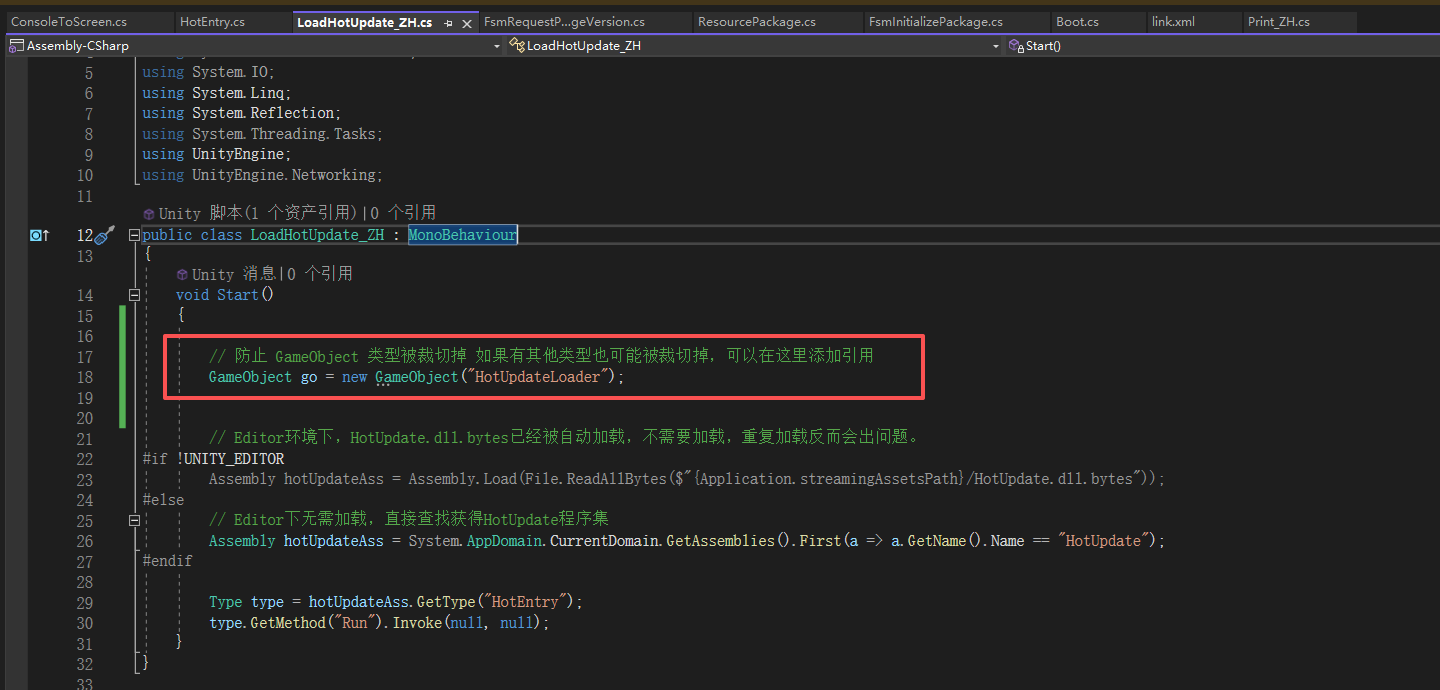Screen dimensions: 1440x690
Task: Open the 'Unity 脚本(1 个资产引用)' CodeLens link
Action: pos(258,213)
